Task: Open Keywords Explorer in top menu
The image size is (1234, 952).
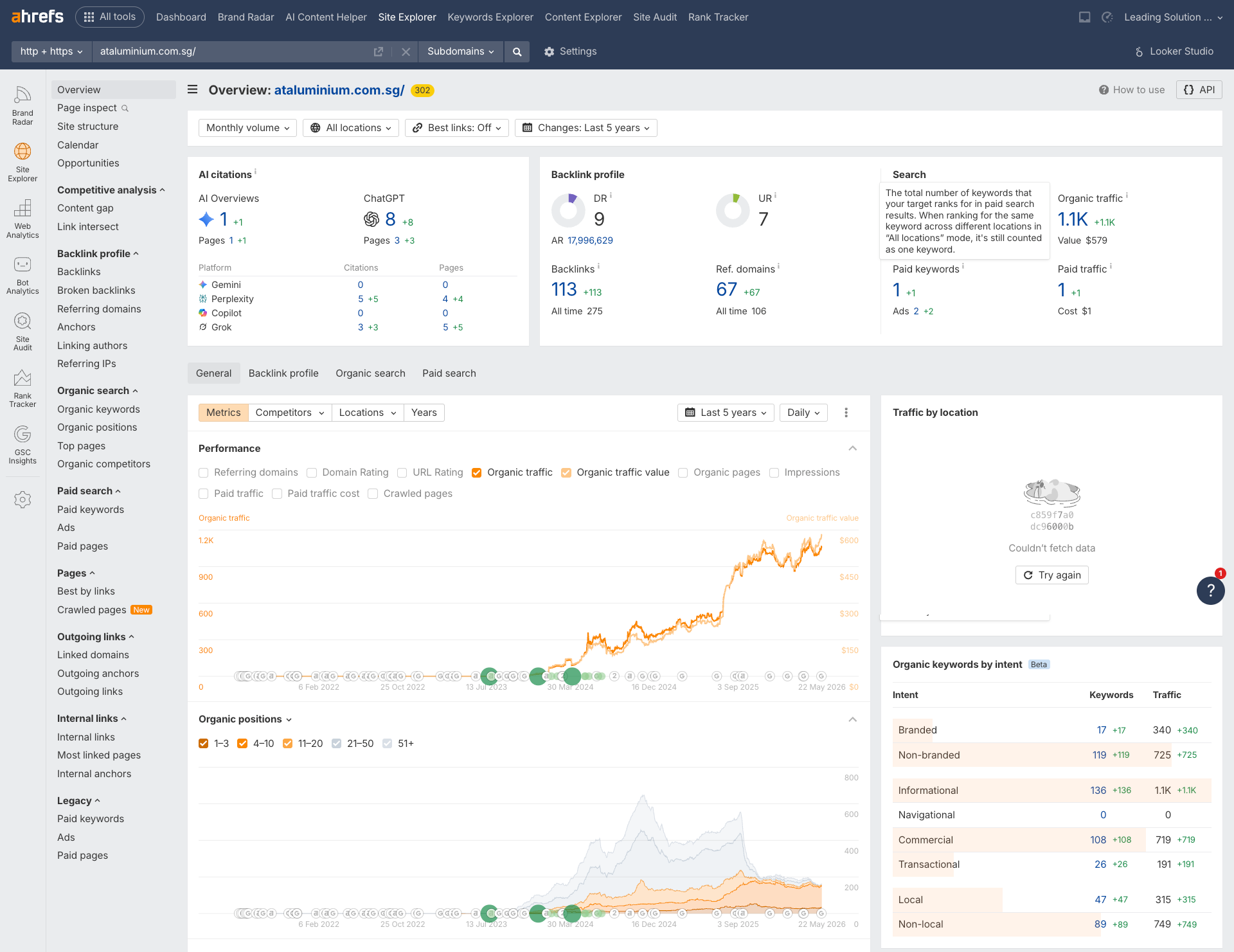Action: 490,17
